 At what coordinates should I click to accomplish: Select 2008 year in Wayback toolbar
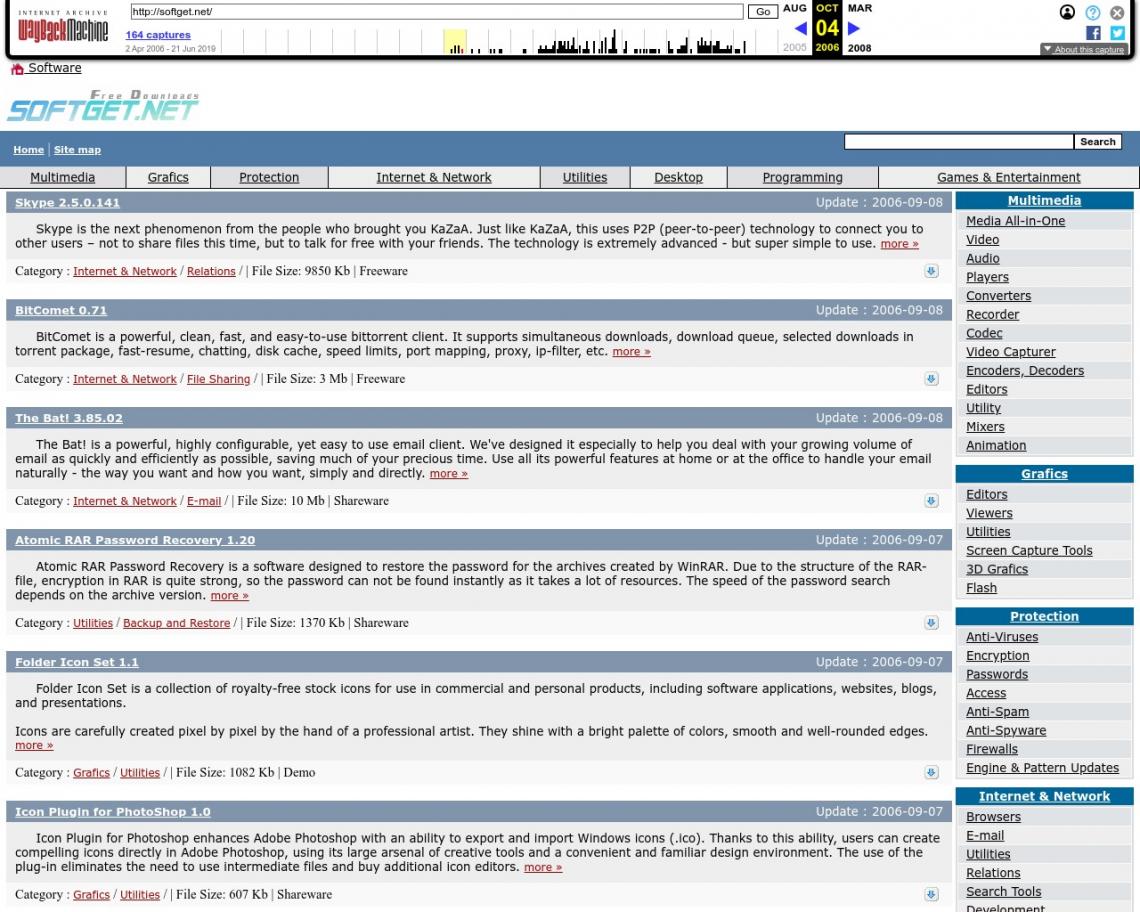(859, 48)
